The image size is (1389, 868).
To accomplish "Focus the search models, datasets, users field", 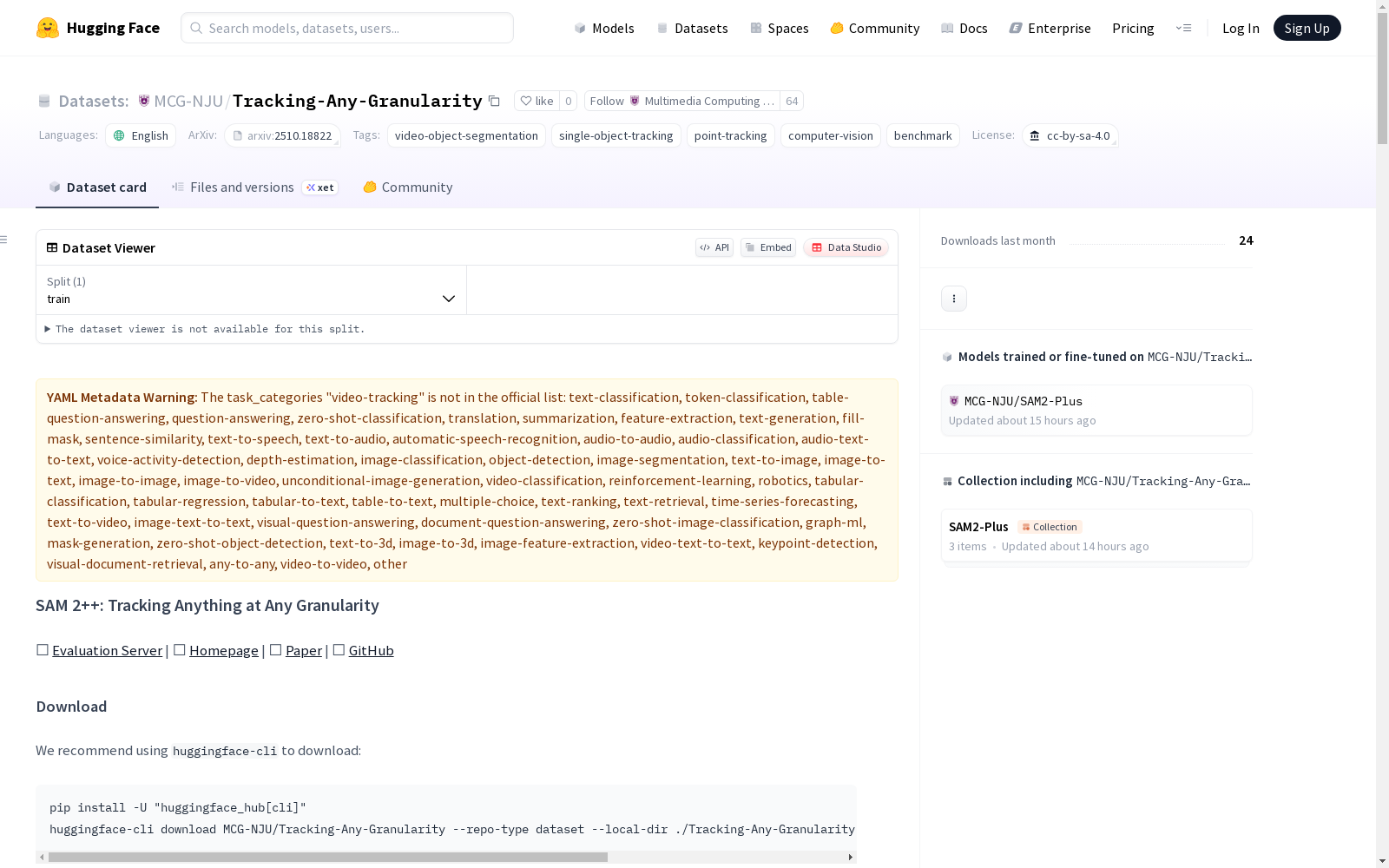I will click(x=347, y=28).
